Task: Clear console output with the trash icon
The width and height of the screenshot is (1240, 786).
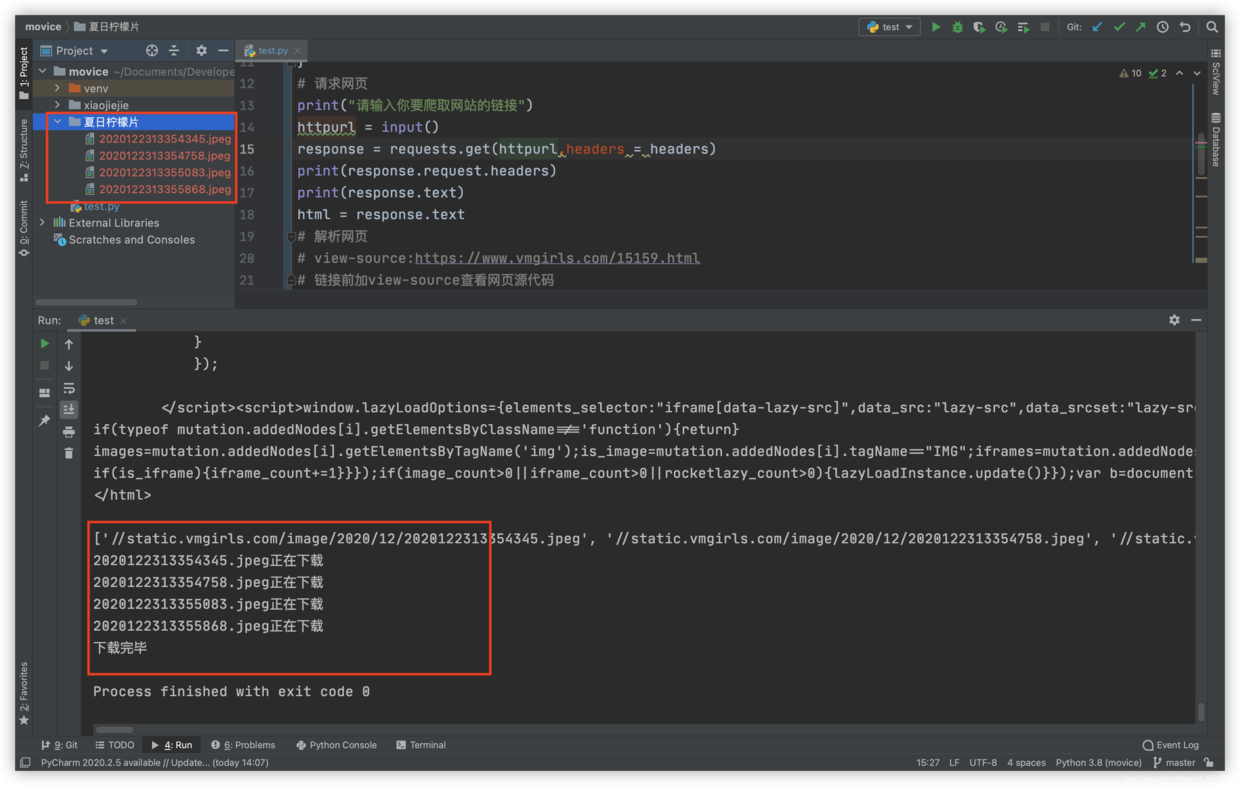Action: click(x=68, y=452)
